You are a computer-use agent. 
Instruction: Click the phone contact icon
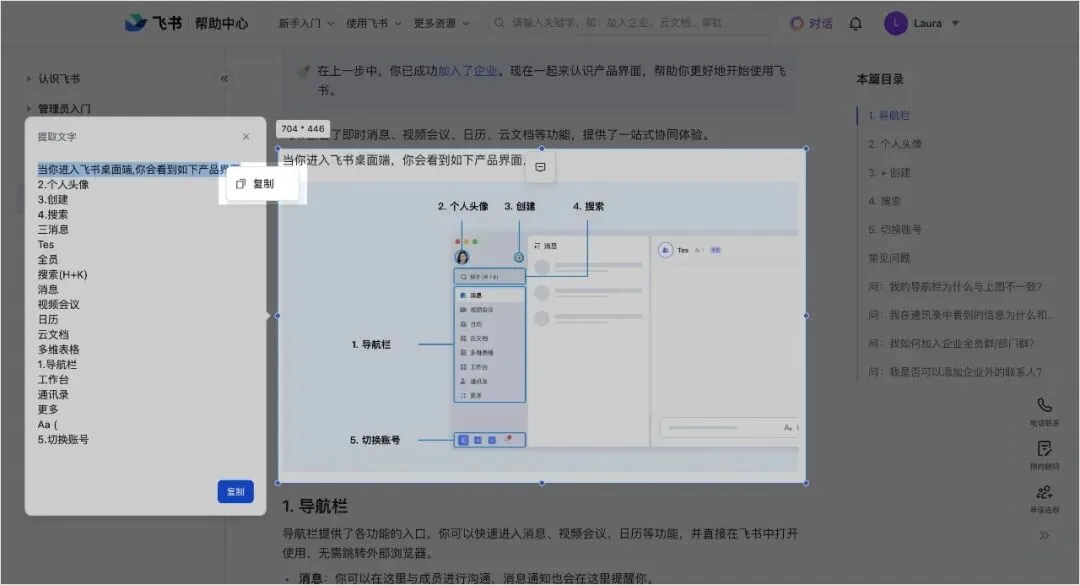(1044, 405)
